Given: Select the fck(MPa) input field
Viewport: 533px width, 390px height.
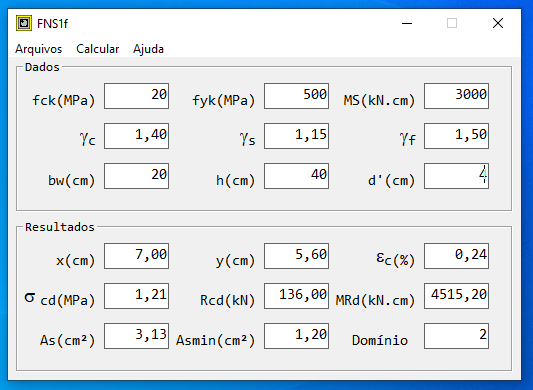Looking at the screenshot, I should (136, 96).
